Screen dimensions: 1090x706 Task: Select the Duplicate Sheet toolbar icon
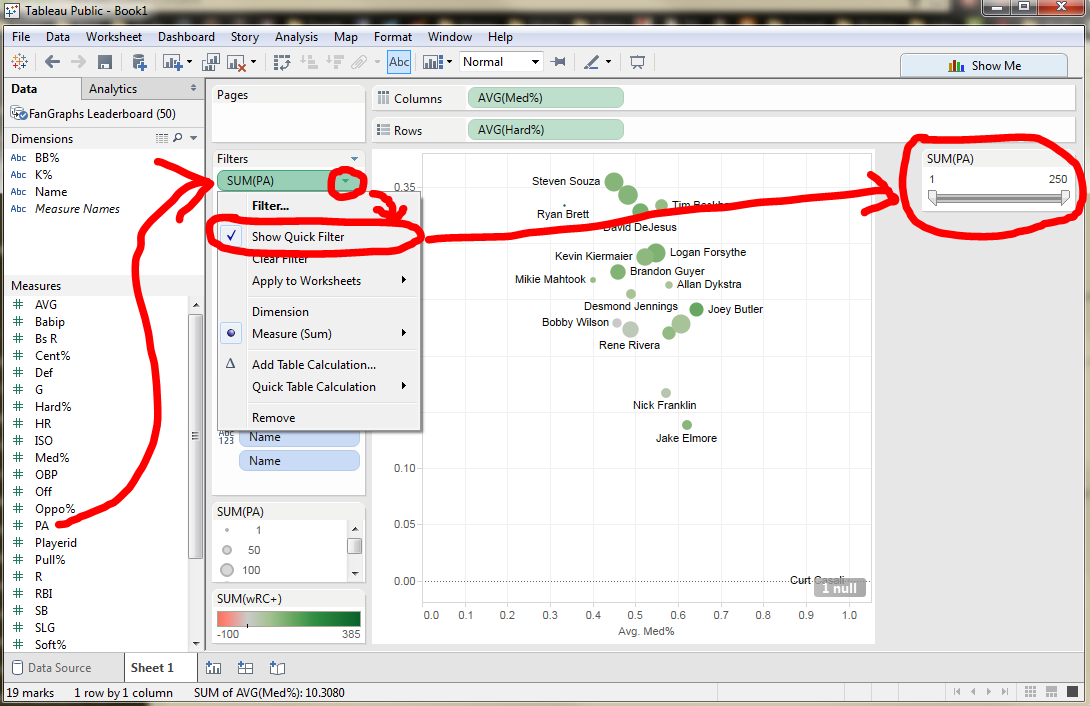tap(211, 62)
